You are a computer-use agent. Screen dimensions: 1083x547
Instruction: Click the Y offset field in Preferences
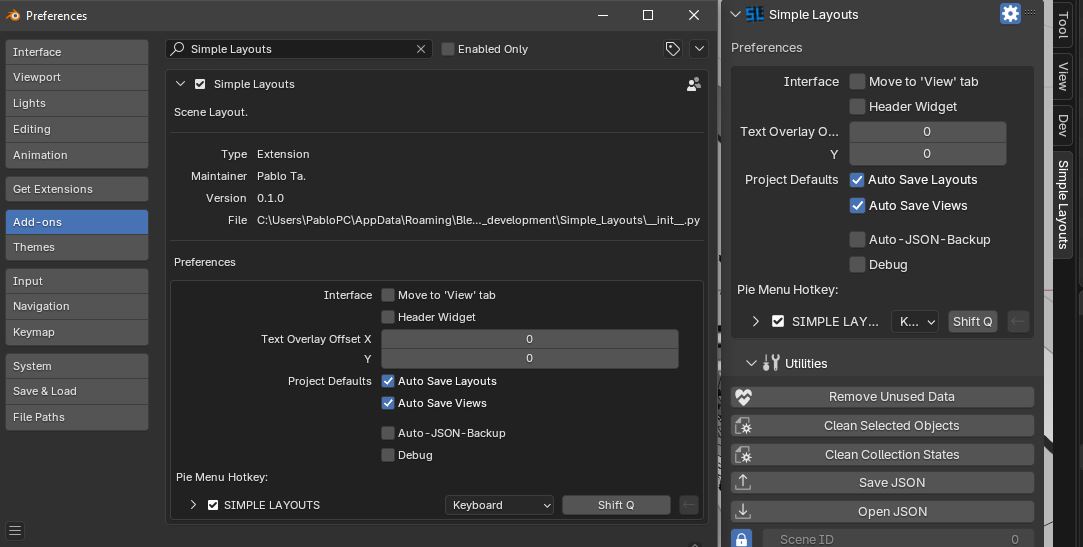pos(530,358)
